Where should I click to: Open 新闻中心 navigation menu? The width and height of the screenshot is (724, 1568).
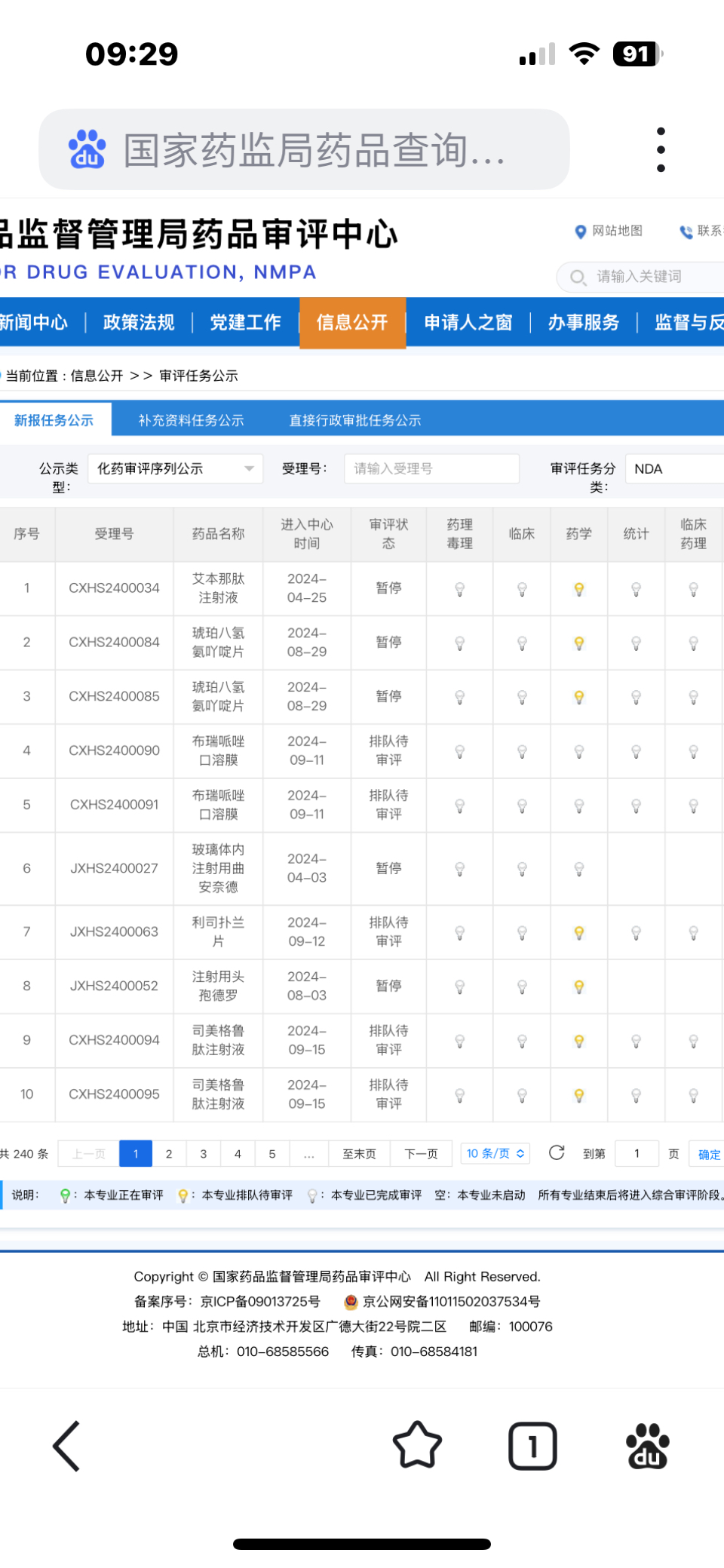(x=34, y=323)
